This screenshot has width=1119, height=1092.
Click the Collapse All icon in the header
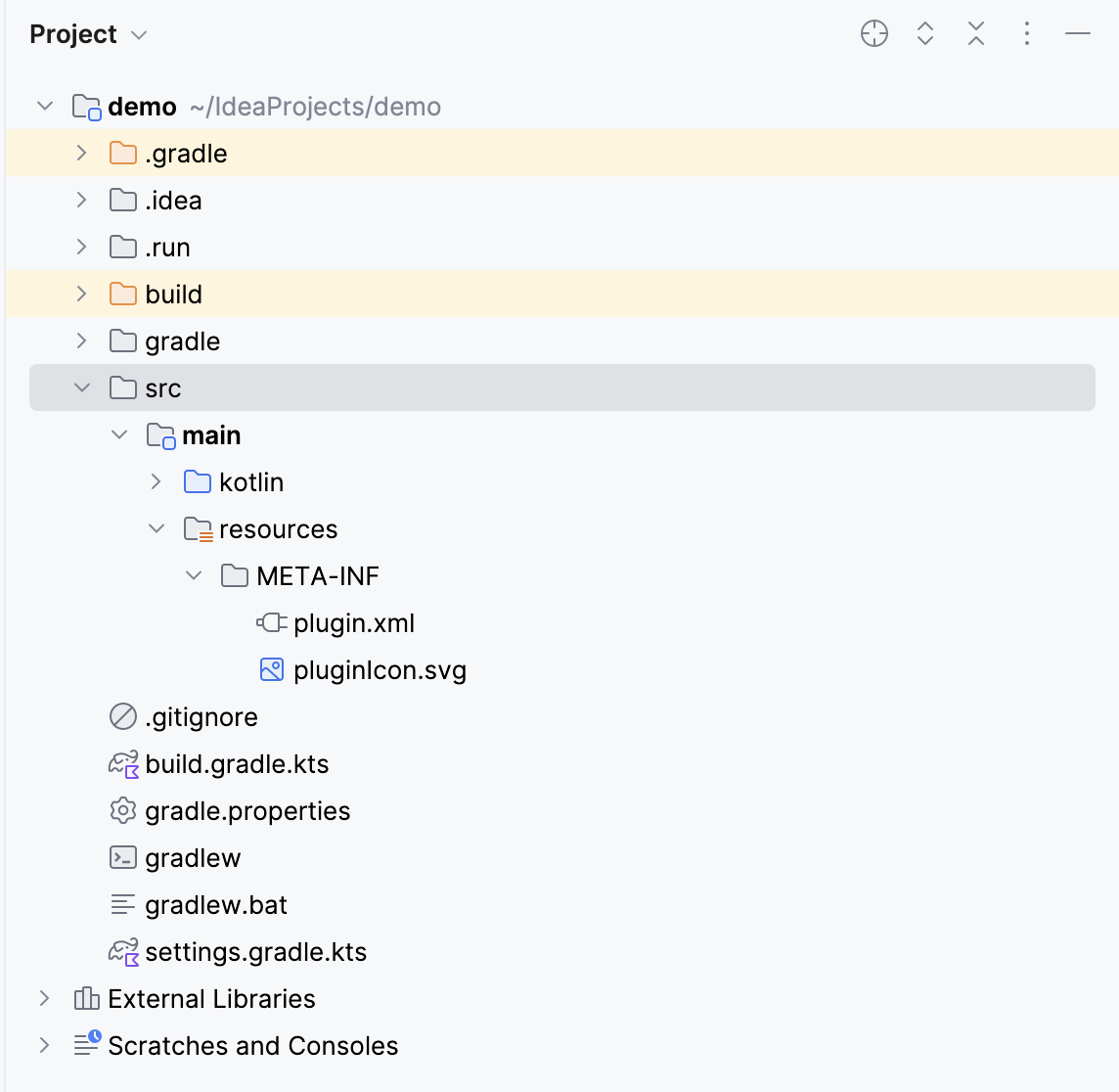pyautogui.click(x=976, y=34)
